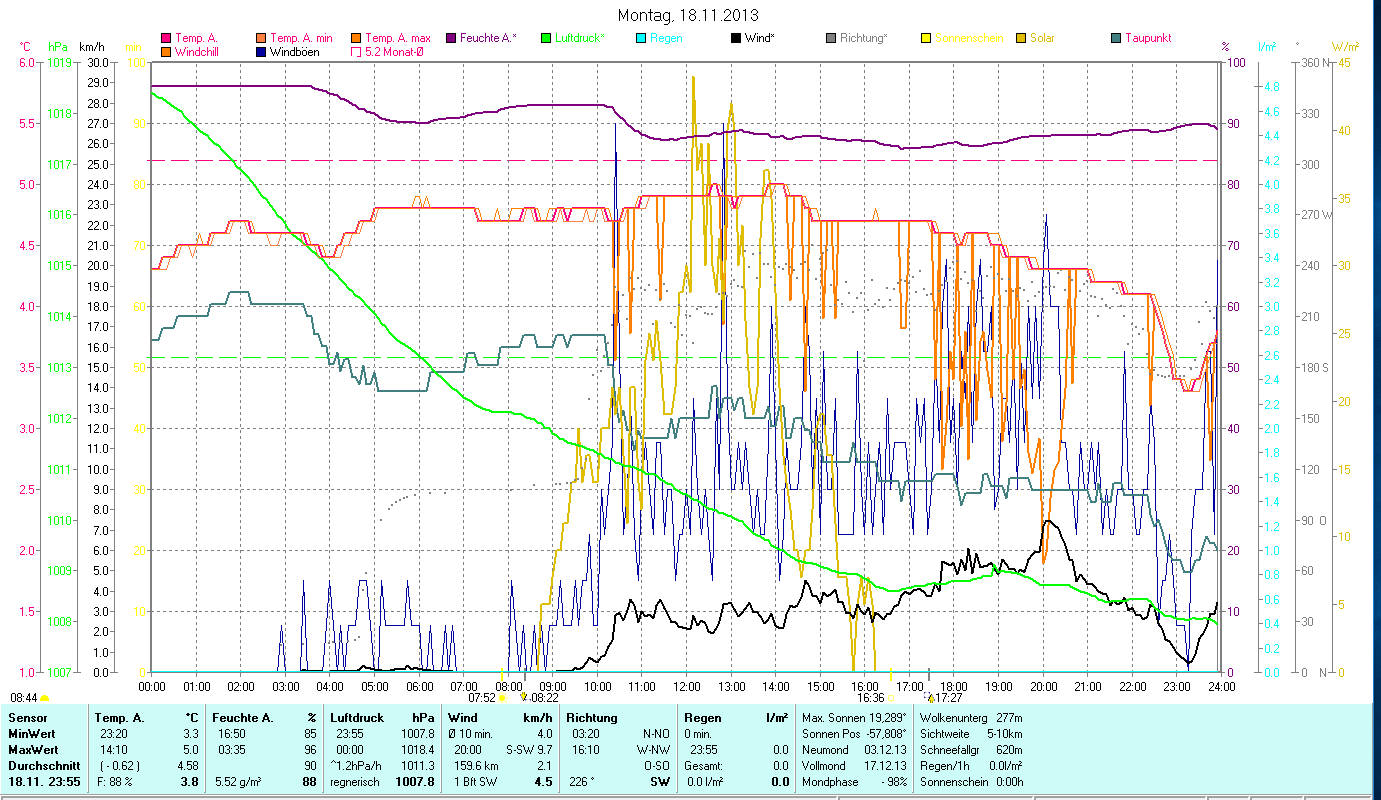
Task: Click the yellow Sonnenschein legend swatch
Action: tap(925, 38)
